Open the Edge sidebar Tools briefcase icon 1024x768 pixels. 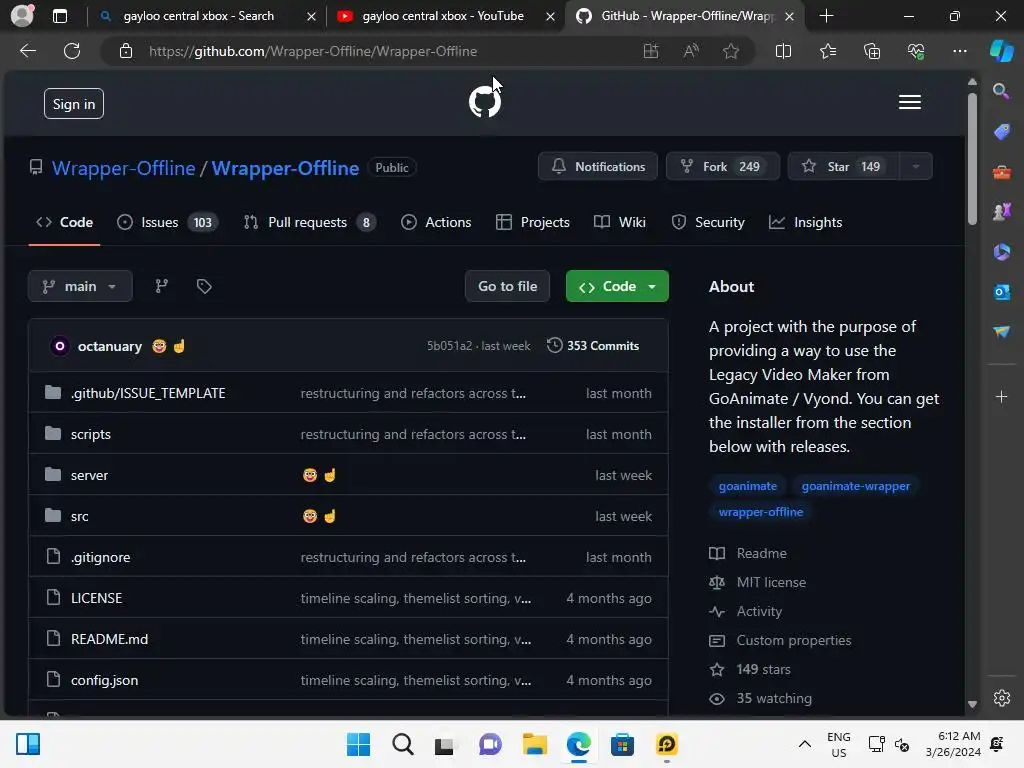[x=1001, y=172]
